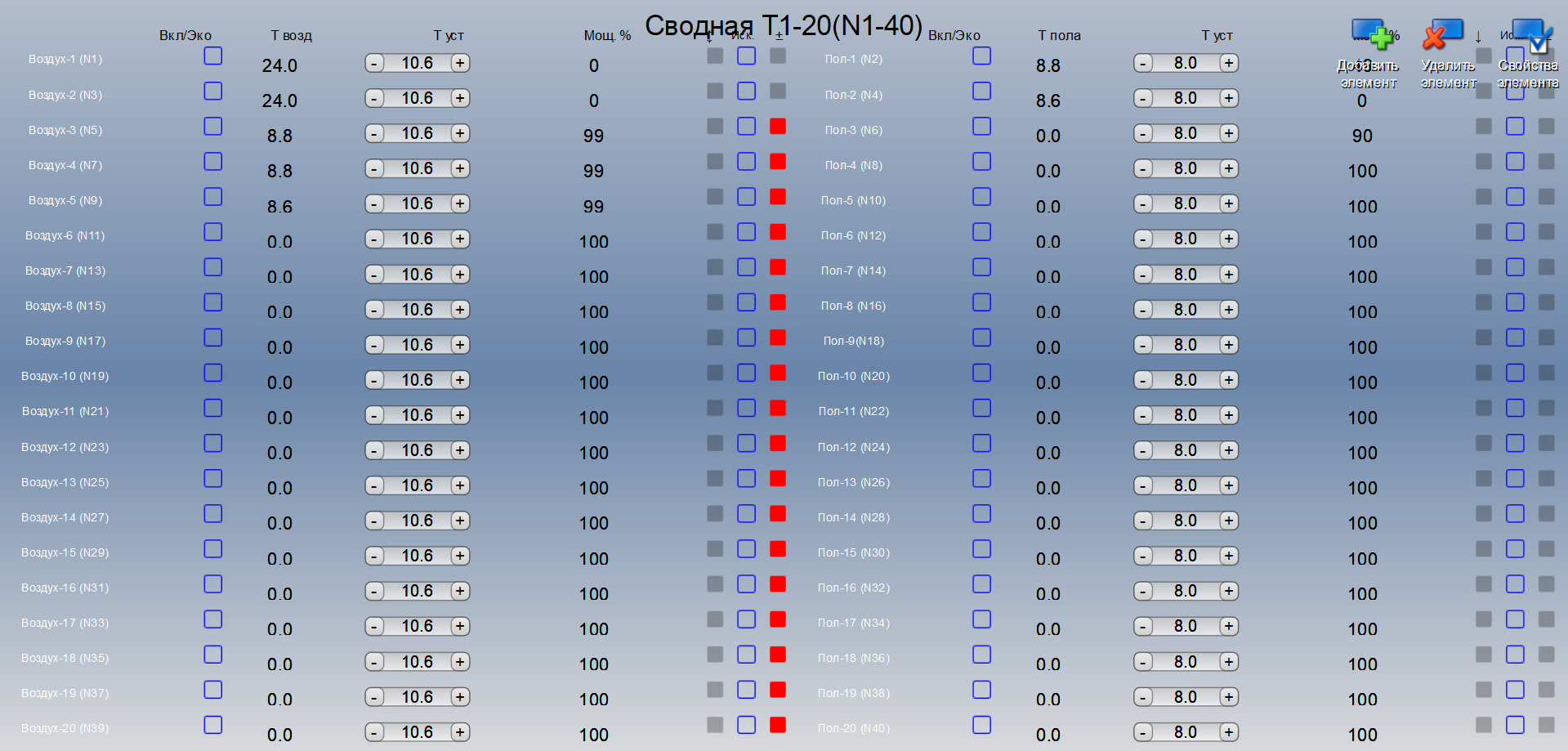1568x751 pixels.
Task: Toggle Вкл/Эко checkbox for Воздух-2 (N3)
Action: pos(213,91)
